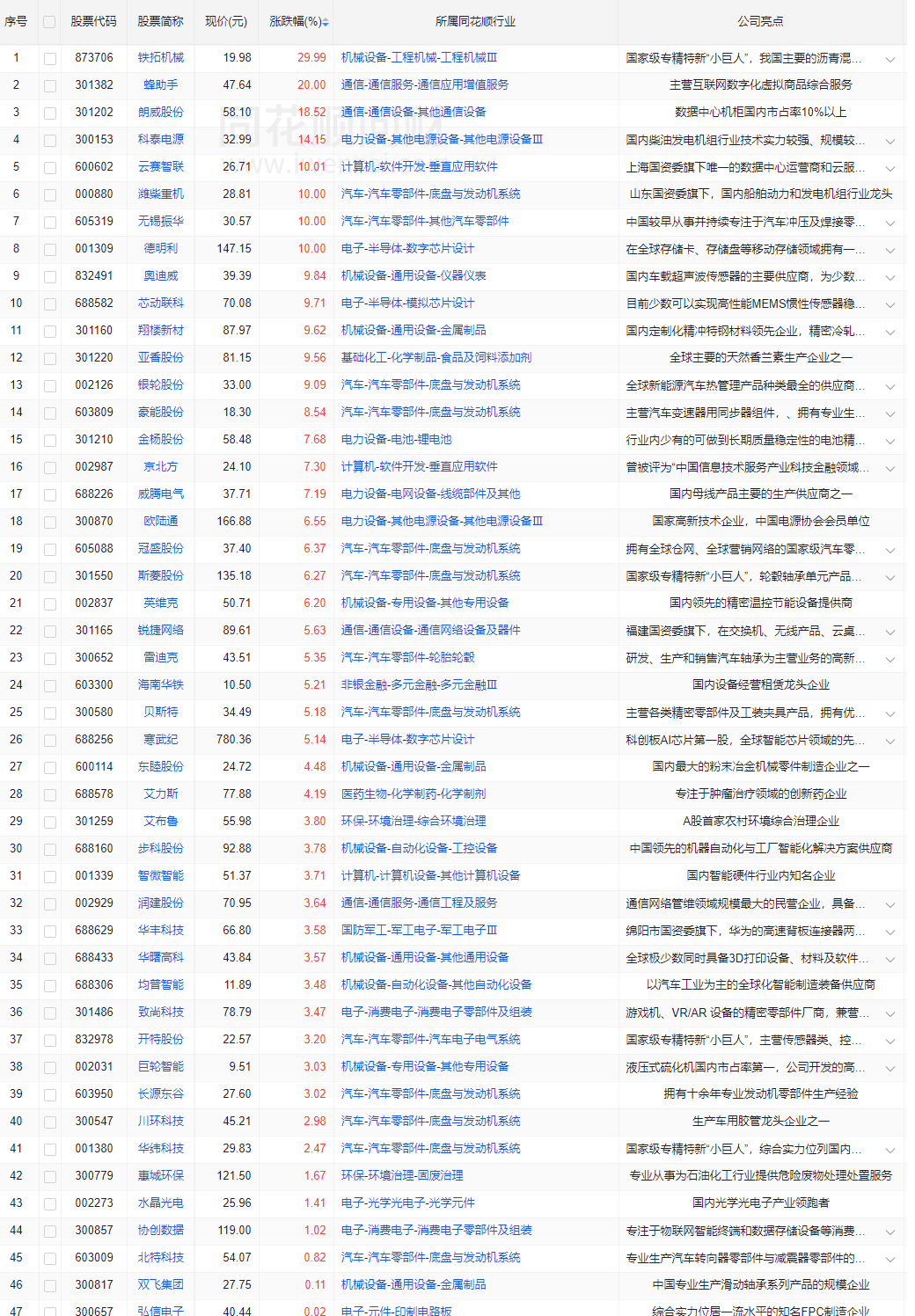Click the 所属同花顺行业 column header
Screen dimensions: 915x1316
click(x=476, y=22)
